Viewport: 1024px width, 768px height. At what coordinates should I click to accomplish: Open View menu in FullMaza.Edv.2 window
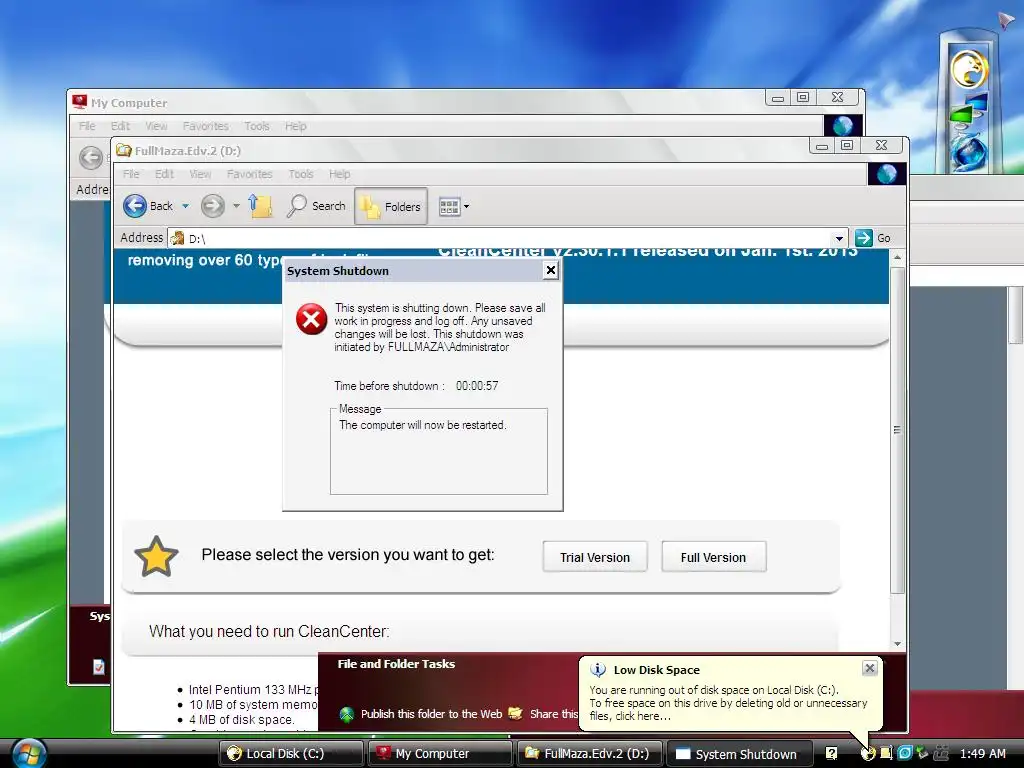click(200, 174)
